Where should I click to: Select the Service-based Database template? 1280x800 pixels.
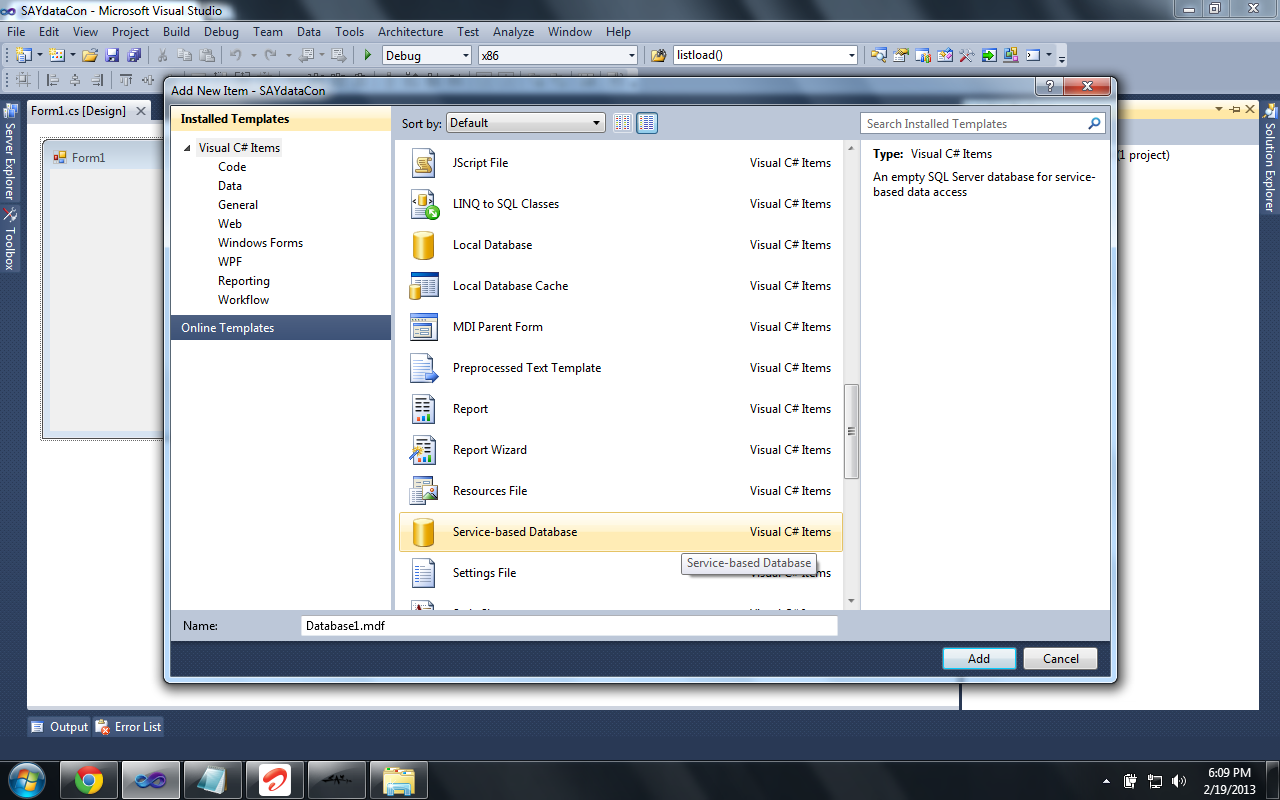click(621, 532)
